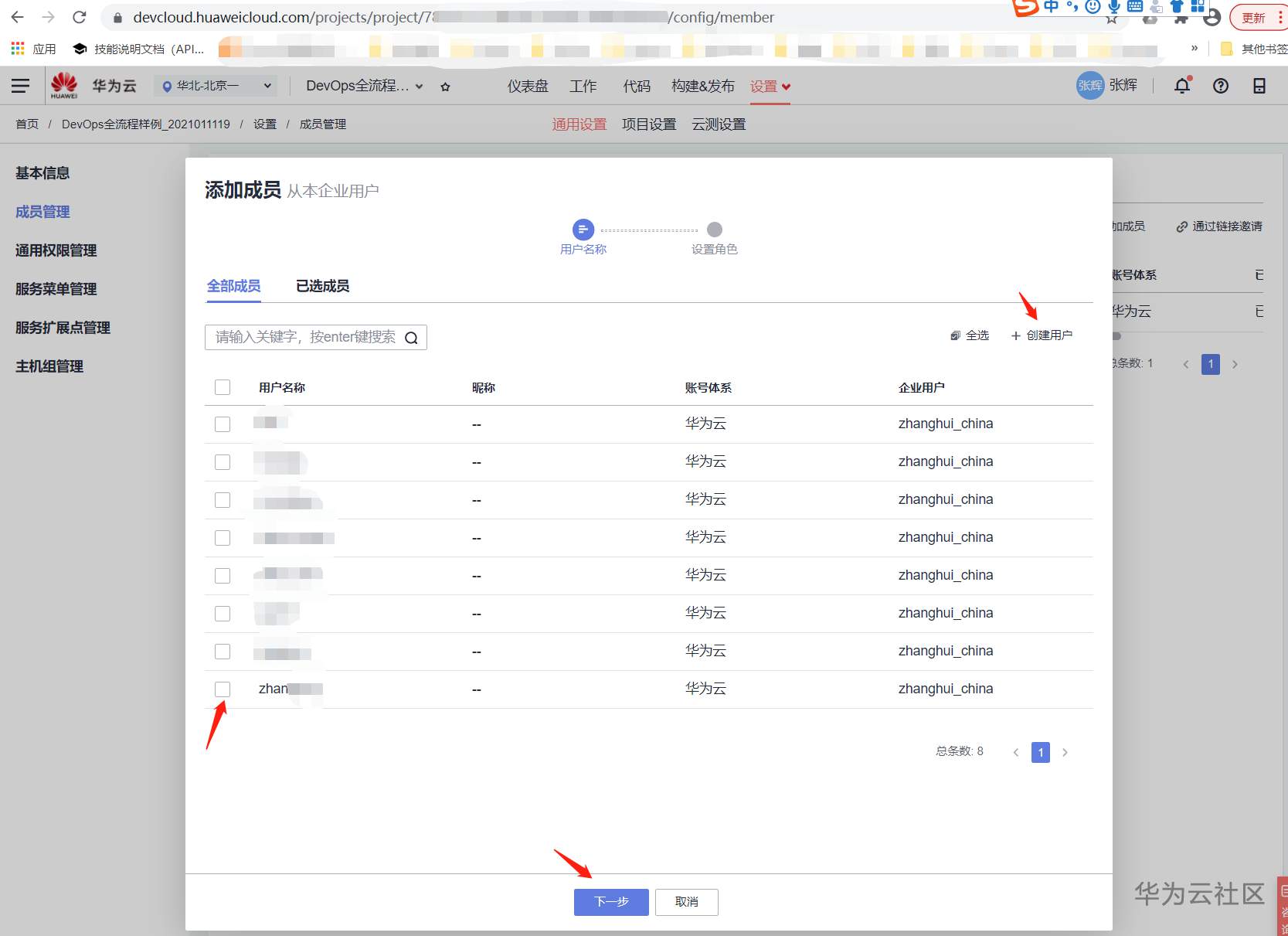
Task: Go to 首页 in the breadcrumb
Action: click(27, 124)
